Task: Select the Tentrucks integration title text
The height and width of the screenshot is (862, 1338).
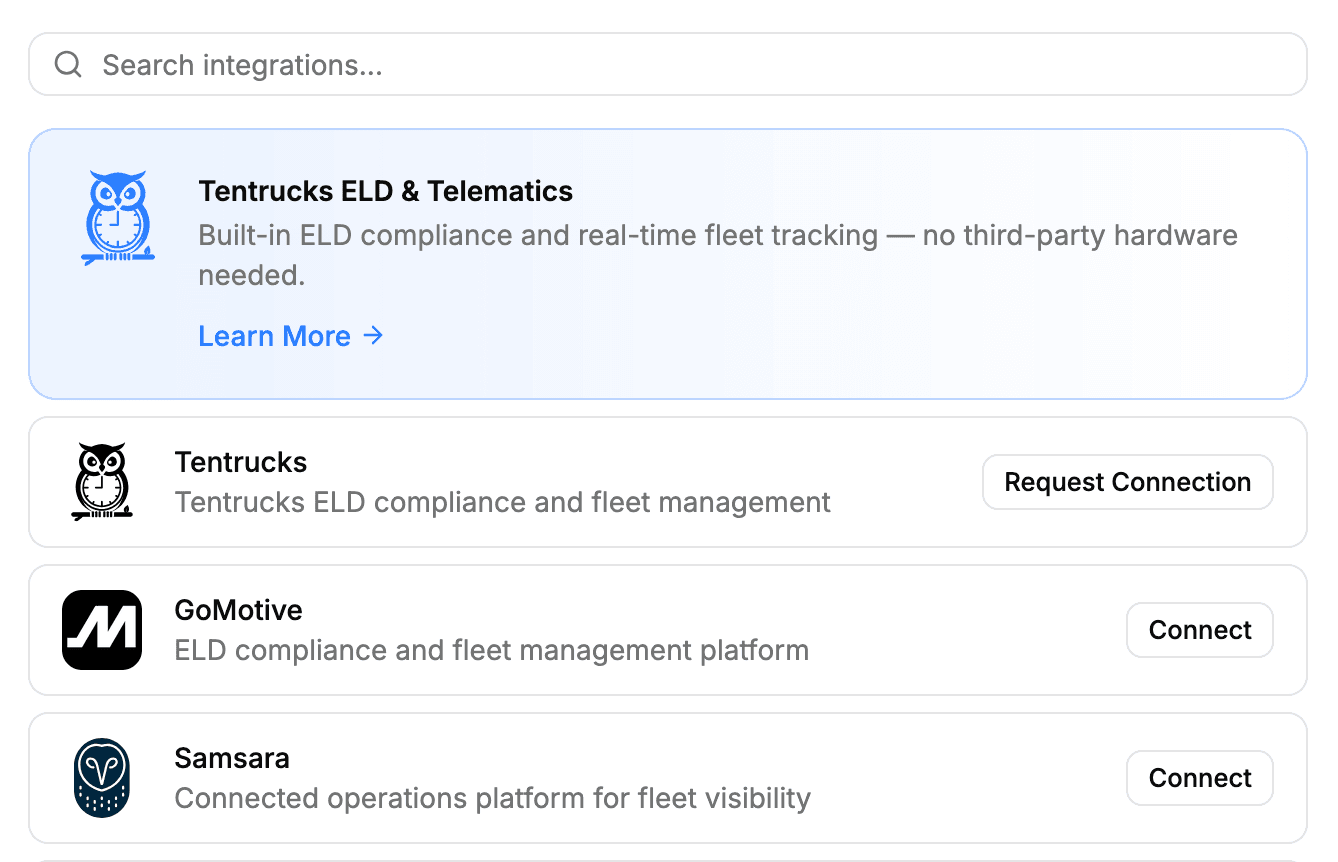Action: pos(241,462)
